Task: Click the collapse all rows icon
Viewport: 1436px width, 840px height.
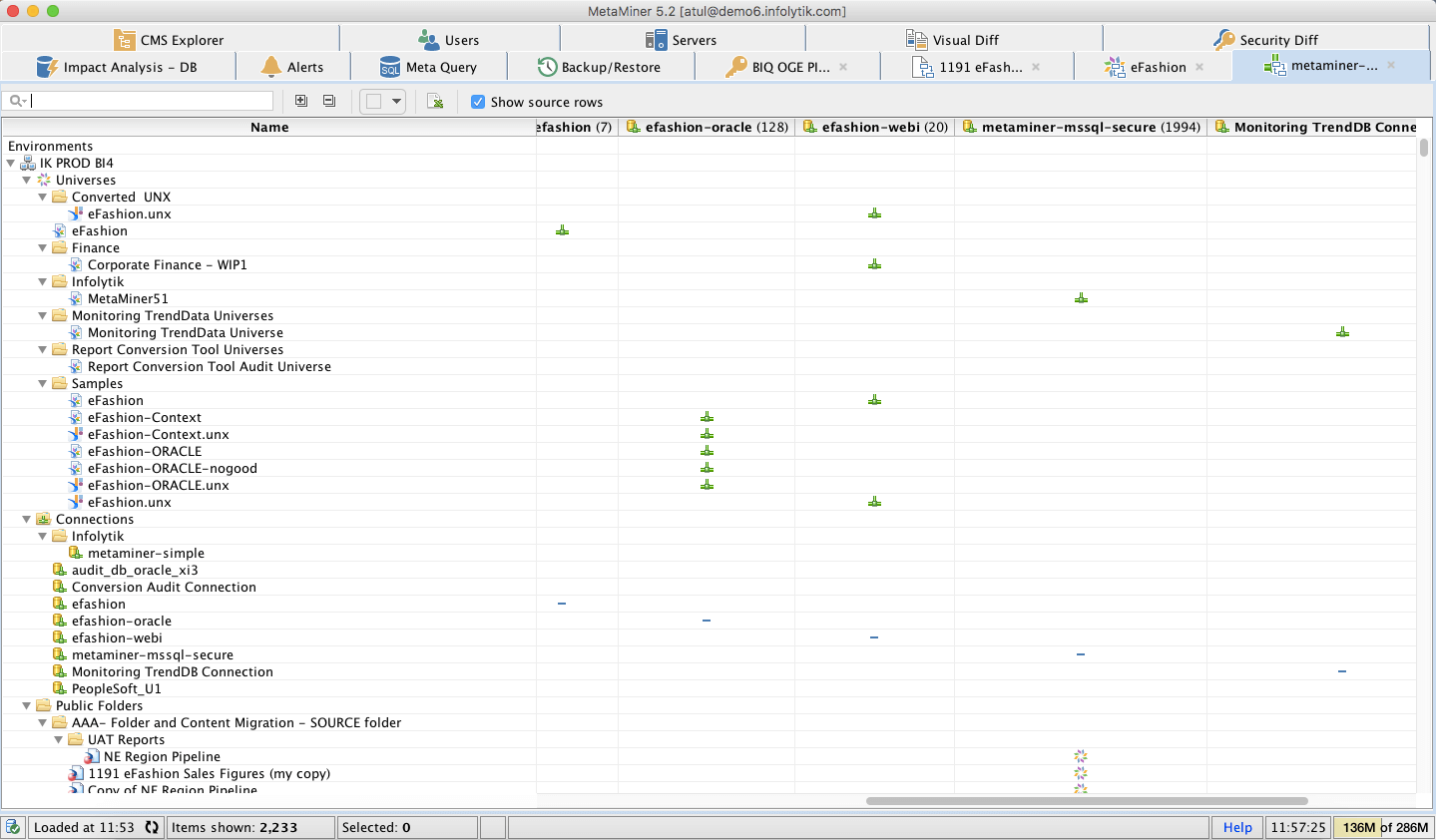Action: click(329, 101)
